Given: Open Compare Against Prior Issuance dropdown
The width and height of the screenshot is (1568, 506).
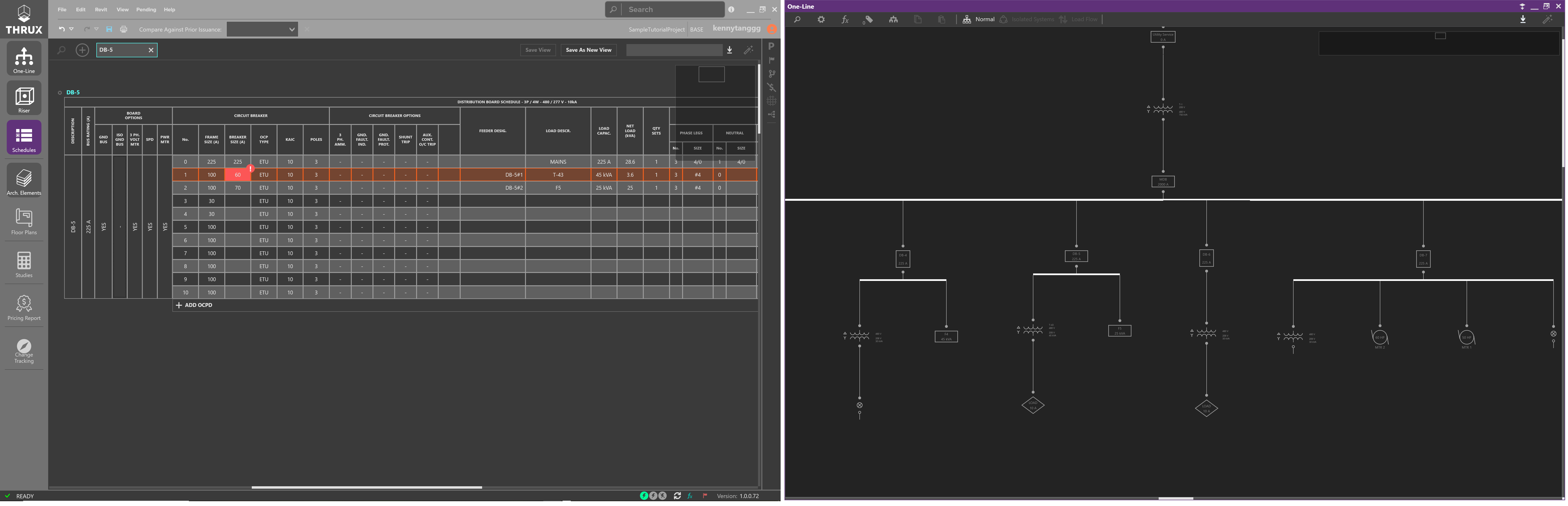Looking at the screenshot, I should point(262,29).
